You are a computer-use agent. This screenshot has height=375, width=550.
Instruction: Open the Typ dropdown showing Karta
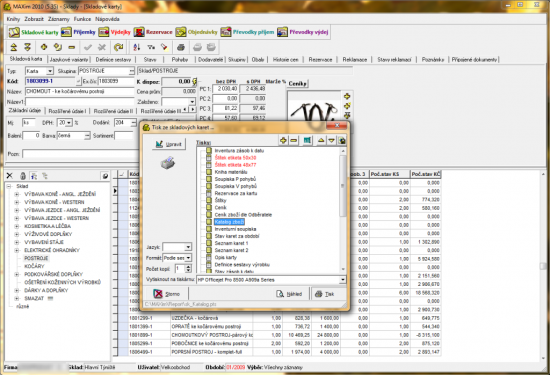[50, 71]
